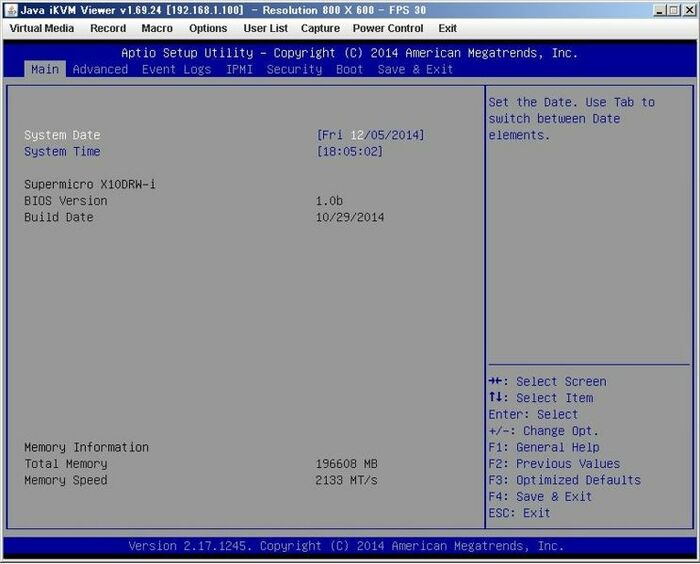Click the '+/-: Change Opt.' hint
The height and width of the screenshot is (564, 700).
coord(543,430)
